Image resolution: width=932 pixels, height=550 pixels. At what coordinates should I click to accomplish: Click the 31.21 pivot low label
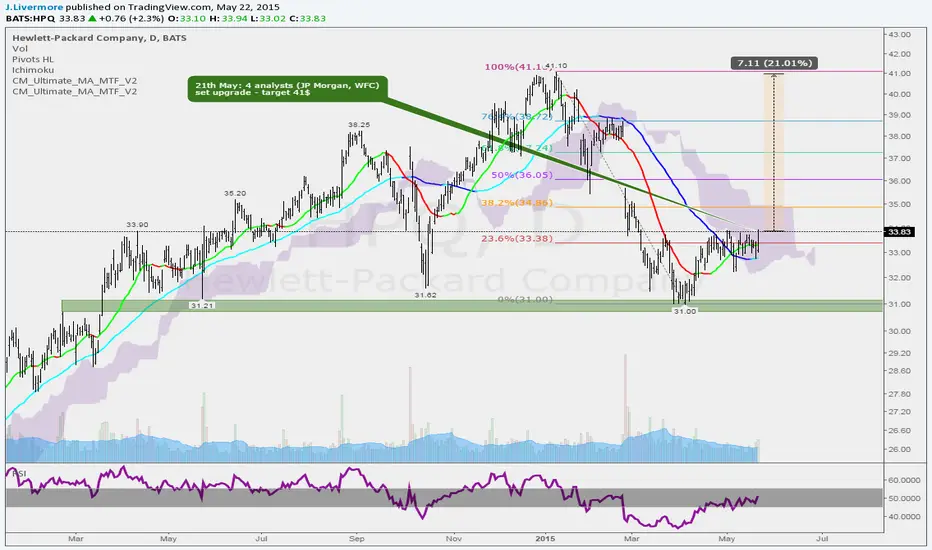pyautogui.click(x=201, y=305)
